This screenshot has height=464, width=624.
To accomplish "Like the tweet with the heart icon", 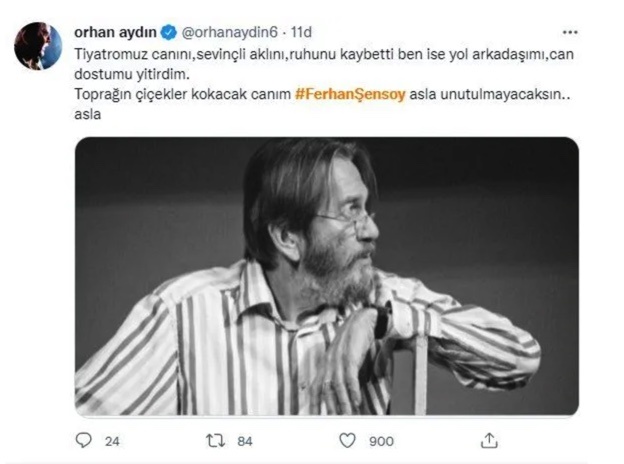I will pyautogui.click(x=346, y=439).
